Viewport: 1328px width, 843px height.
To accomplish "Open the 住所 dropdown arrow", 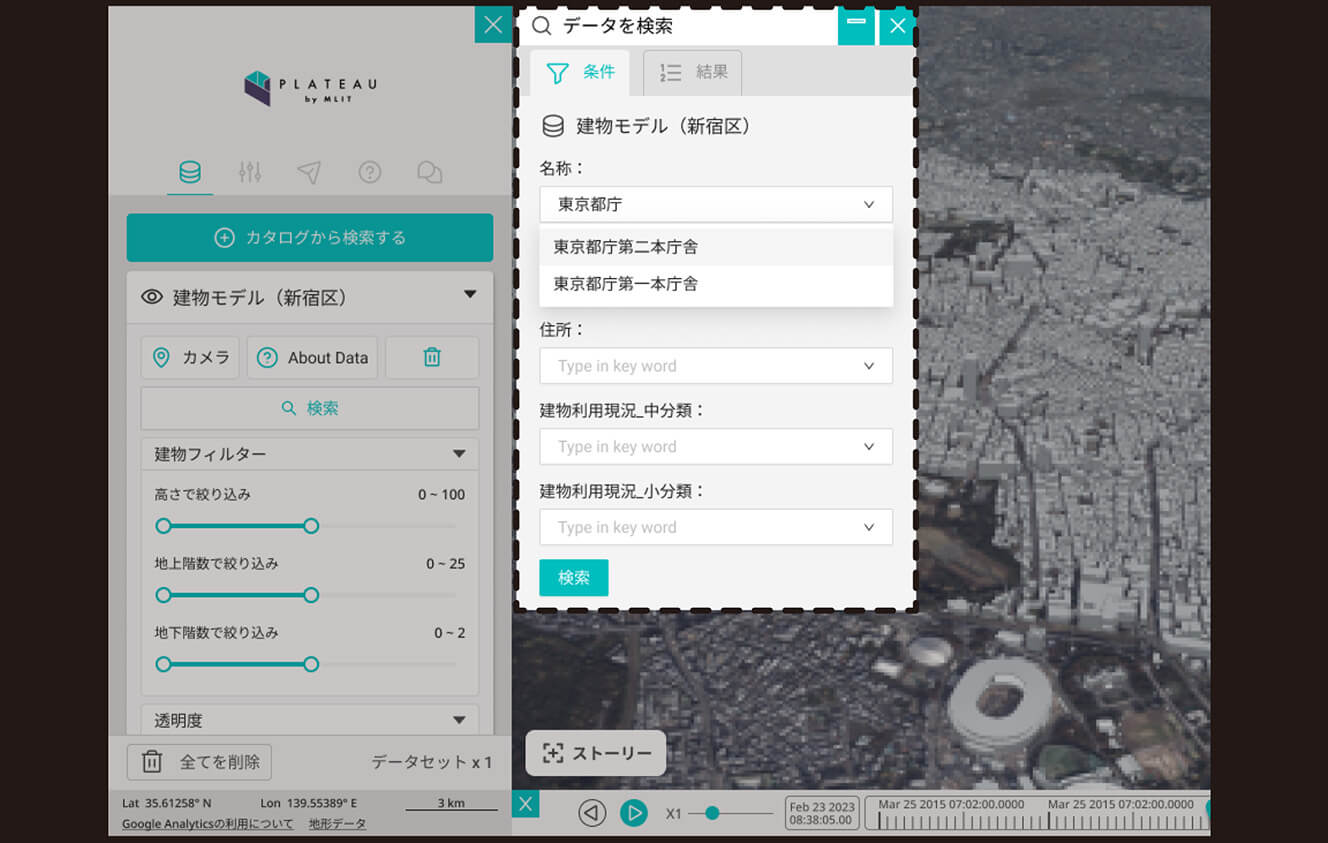I will pyautogui.click(x=869, y=366).
